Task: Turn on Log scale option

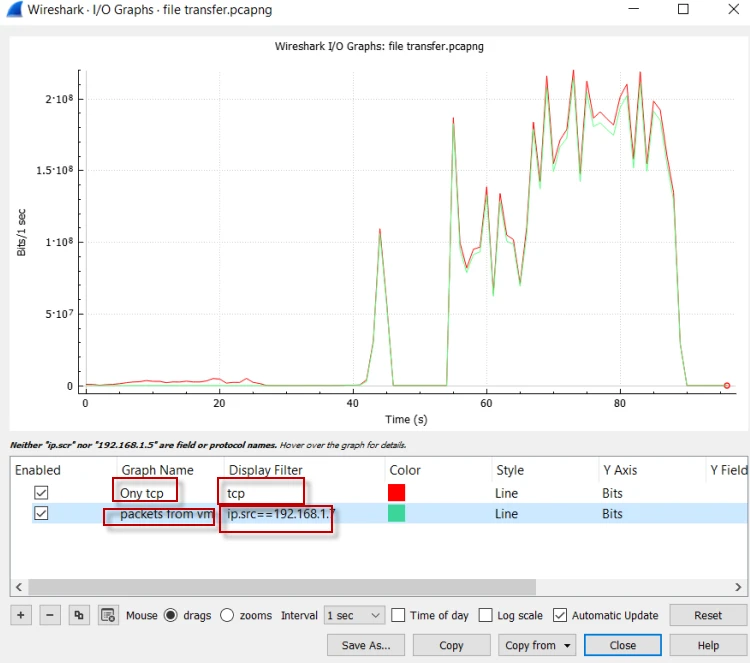Action: pyautogui.click(x=485, y=615)
